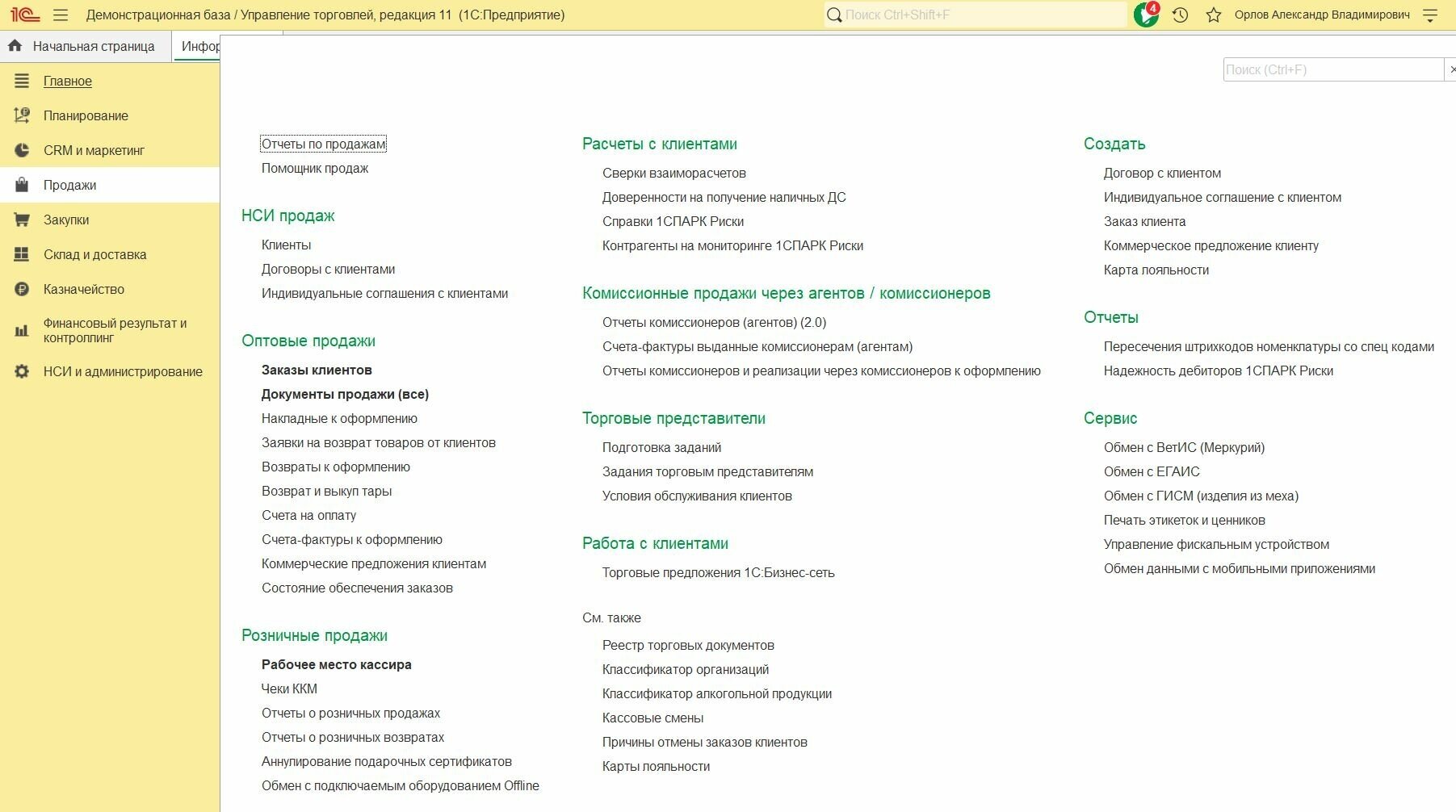Screen dimensions: 1456x812
Task: Open Сверки взаиморасчетов
Action: pos(674,173)
